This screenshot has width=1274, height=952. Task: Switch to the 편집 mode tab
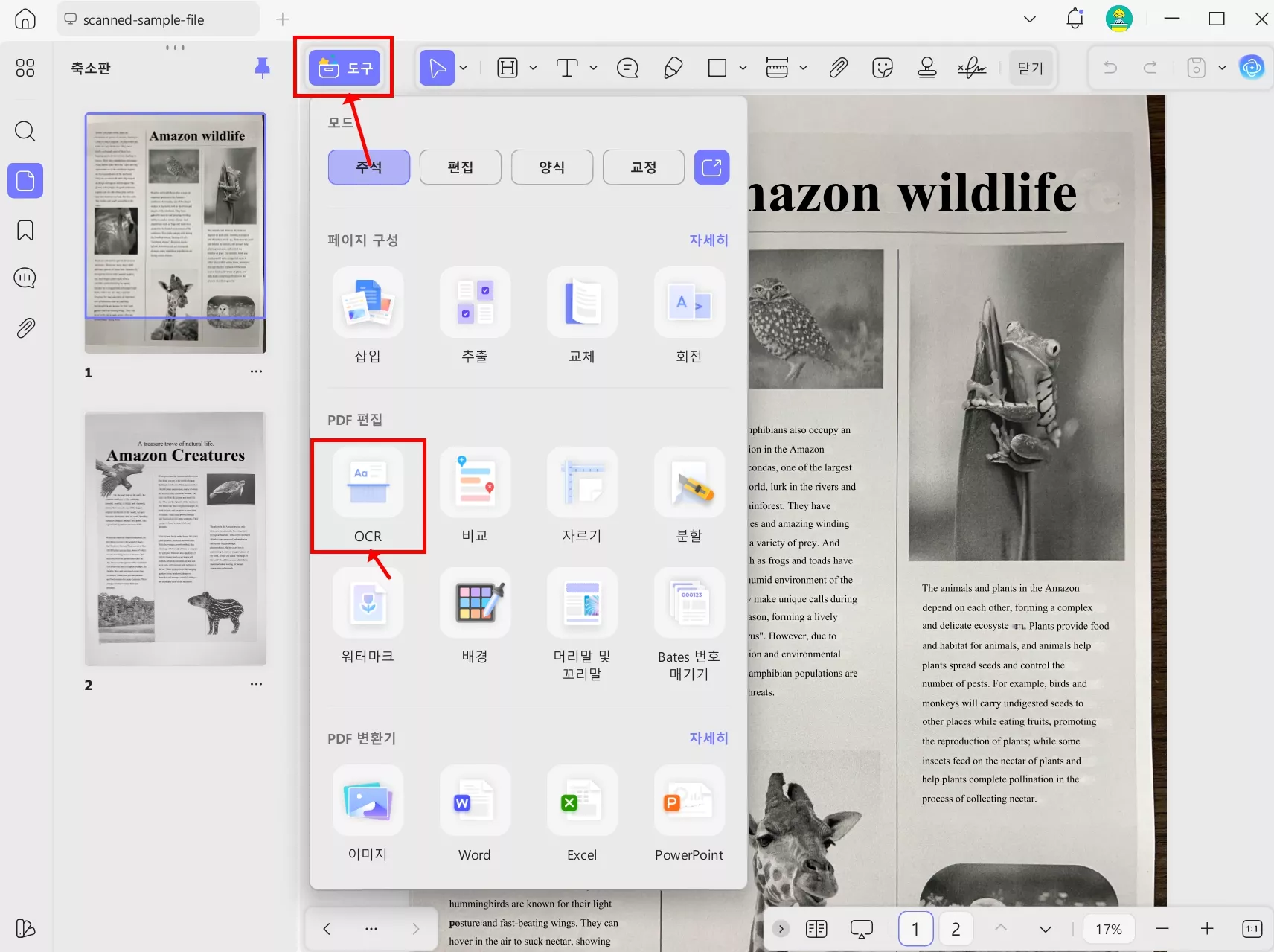(x=461, y=167)
